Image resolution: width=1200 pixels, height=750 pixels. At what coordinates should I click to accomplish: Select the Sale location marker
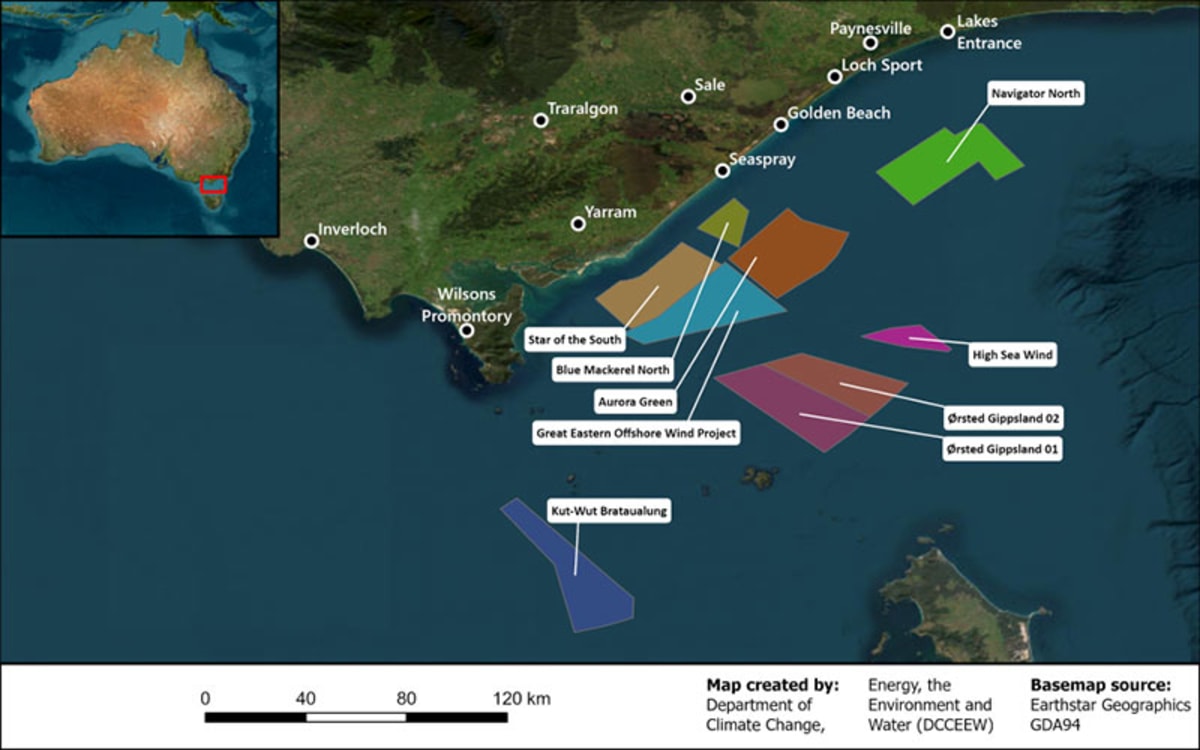click(x=689, y=98)
